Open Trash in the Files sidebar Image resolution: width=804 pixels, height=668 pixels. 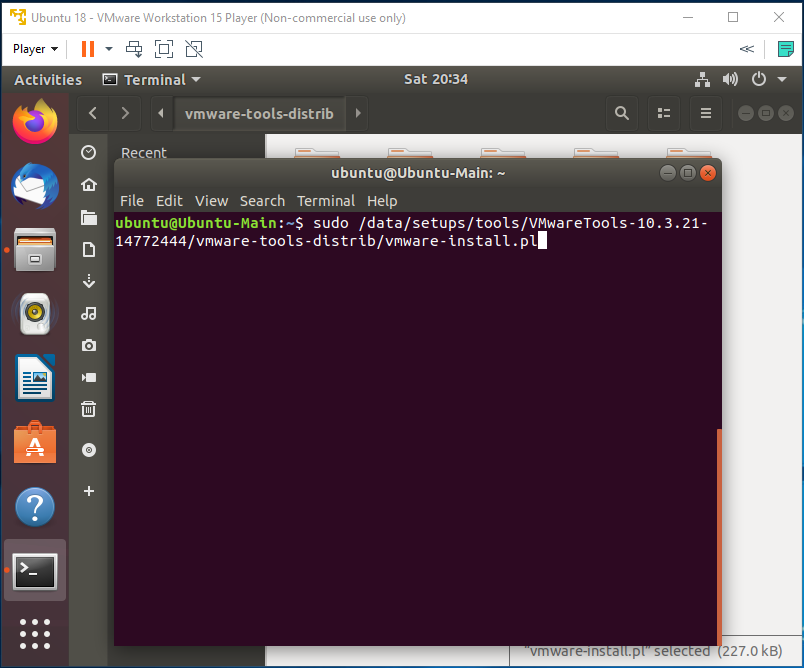89,409
